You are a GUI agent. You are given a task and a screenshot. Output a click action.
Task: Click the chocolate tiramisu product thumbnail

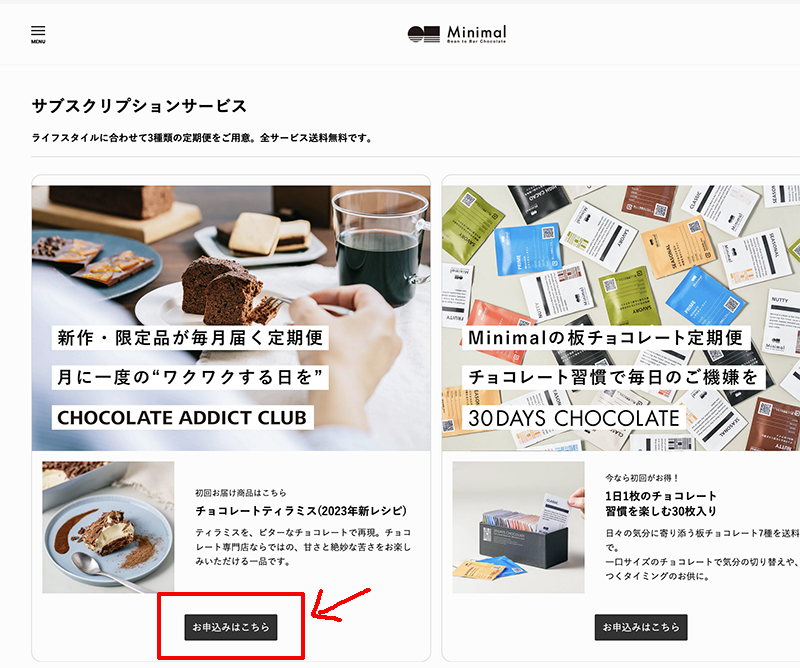pyautogui.click(x=108, y=527)
